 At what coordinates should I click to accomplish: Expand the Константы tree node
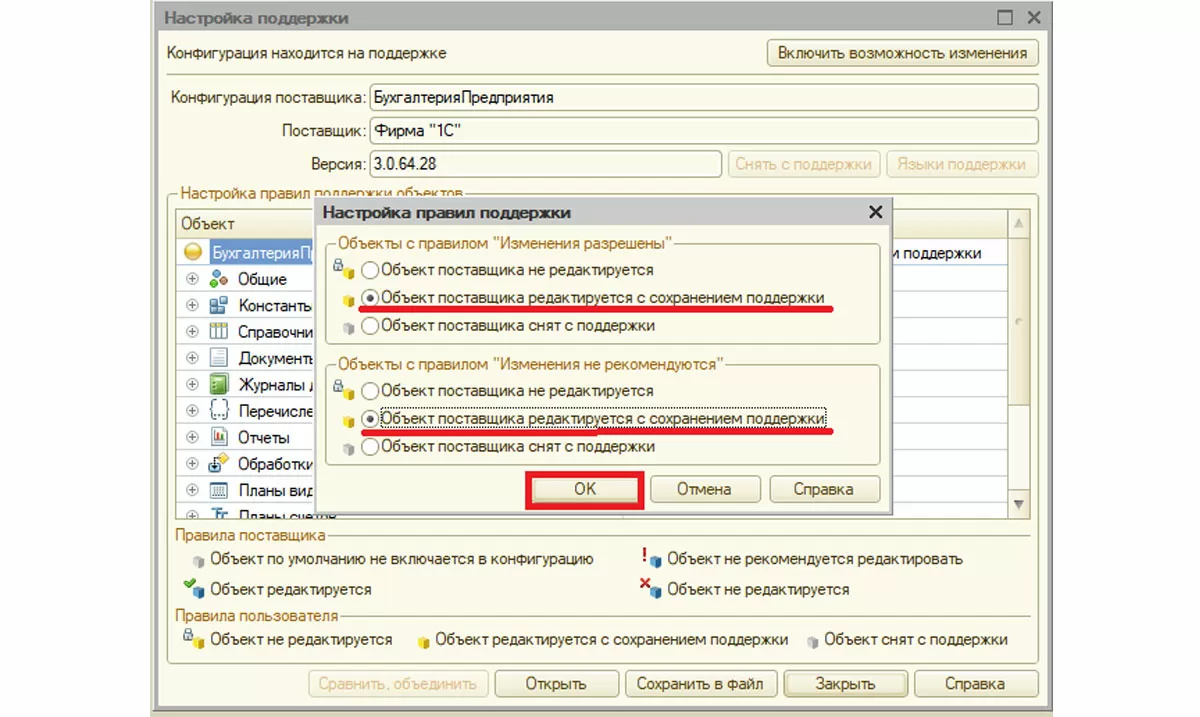click(193, 305)
